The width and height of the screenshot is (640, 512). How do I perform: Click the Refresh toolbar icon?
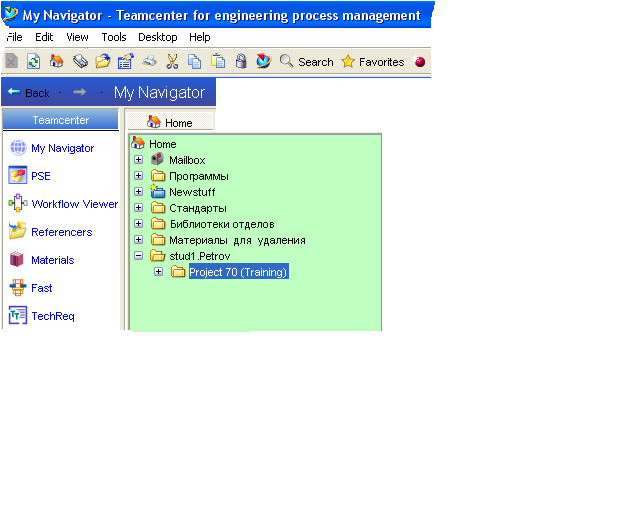(33, 62)
